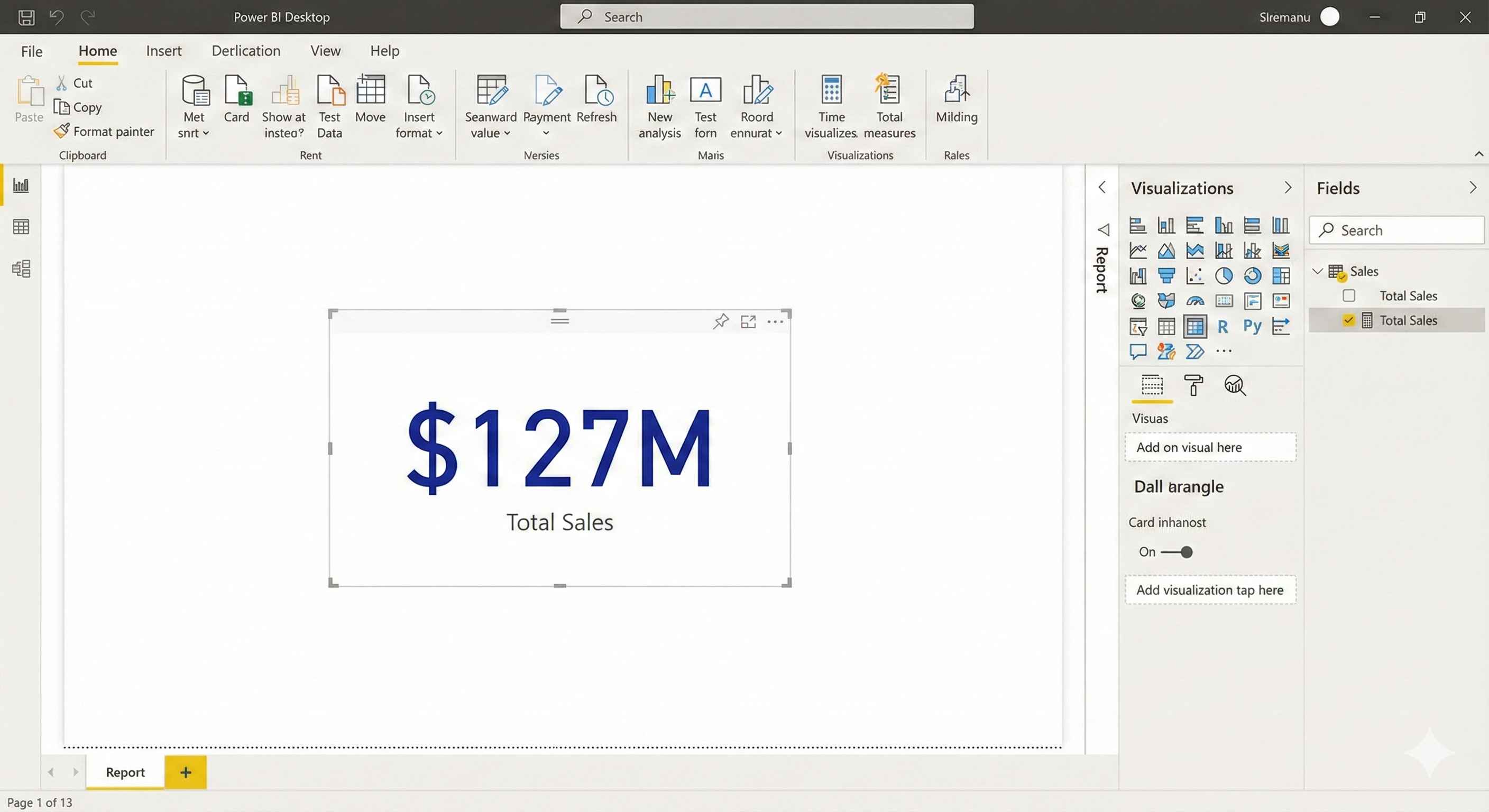Add a new page with plus button

pyautogui.click(x=186, y=772)
